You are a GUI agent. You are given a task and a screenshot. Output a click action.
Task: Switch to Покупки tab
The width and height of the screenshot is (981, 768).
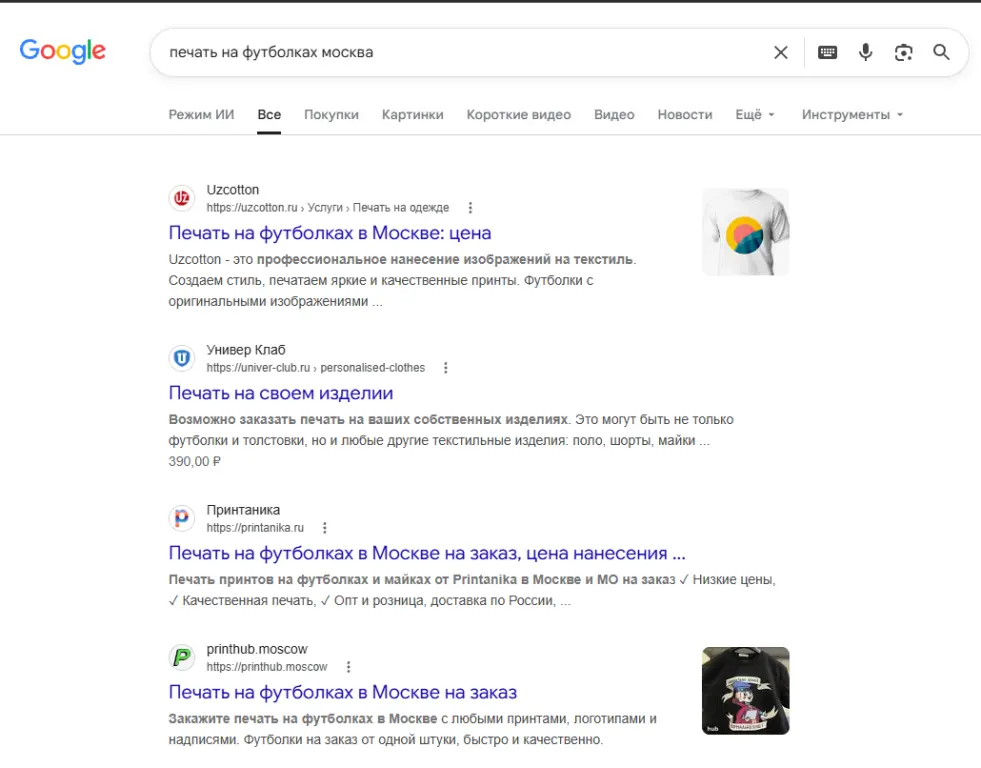click(x=332, y=114)
